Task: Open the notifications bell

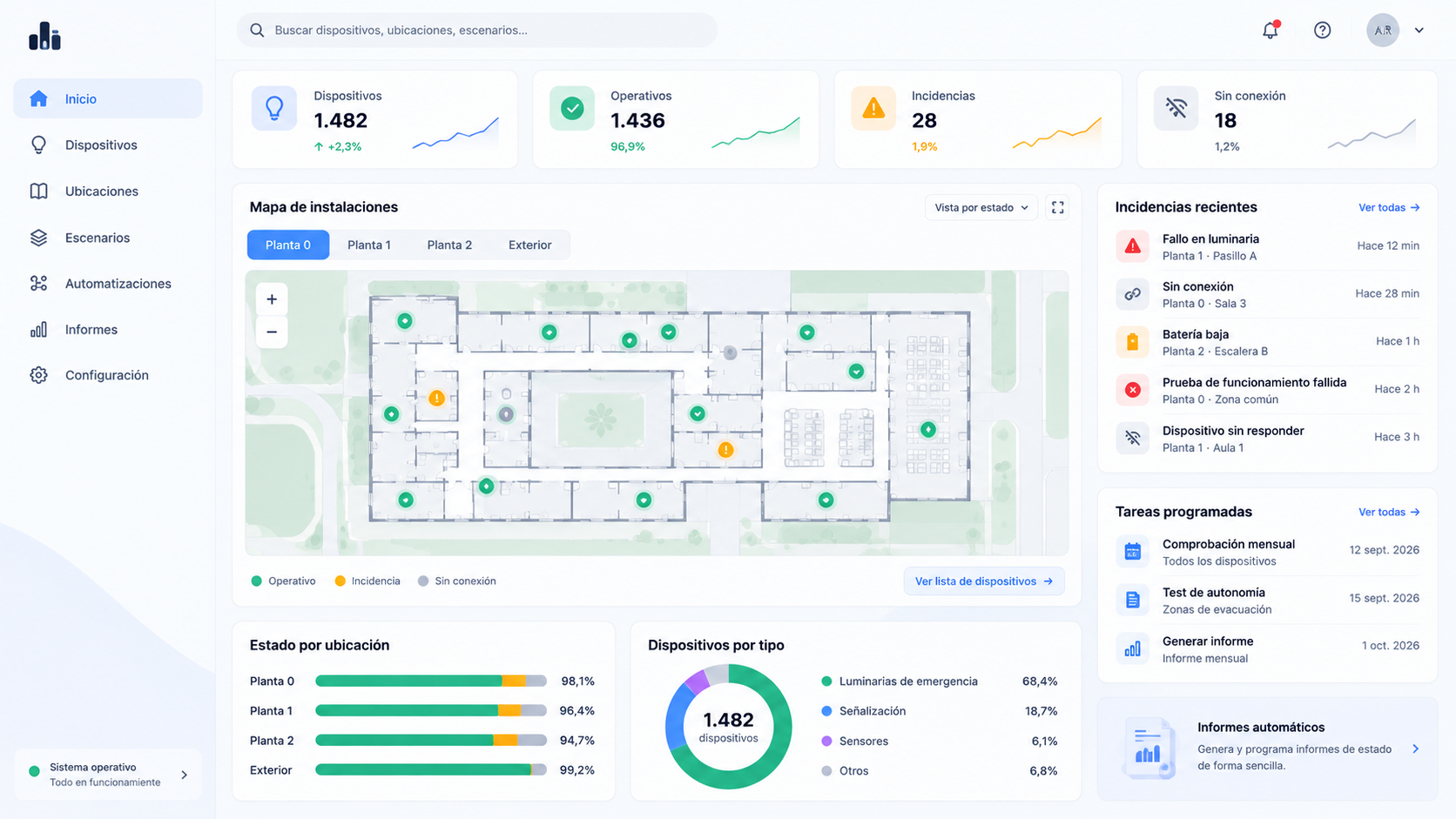Action: 1271,30
